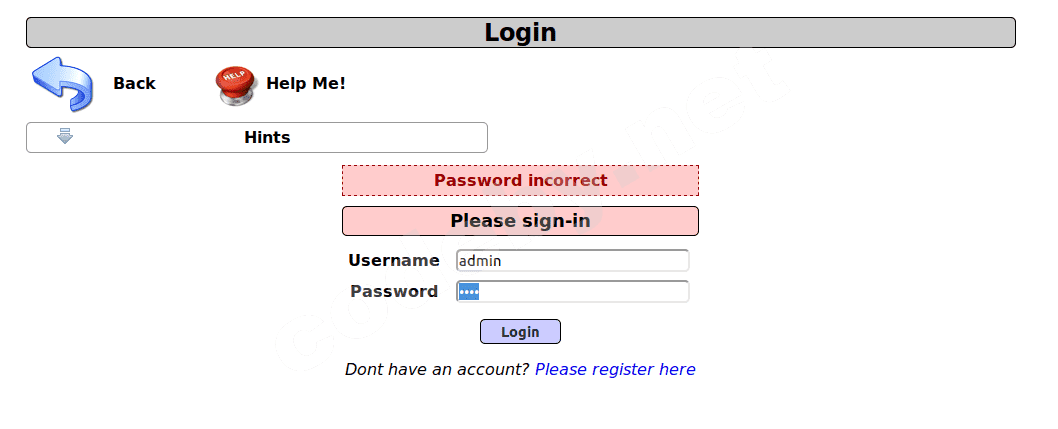
Task: Click the Password input field
Action: pyautogui.click(x=572, y=292)
